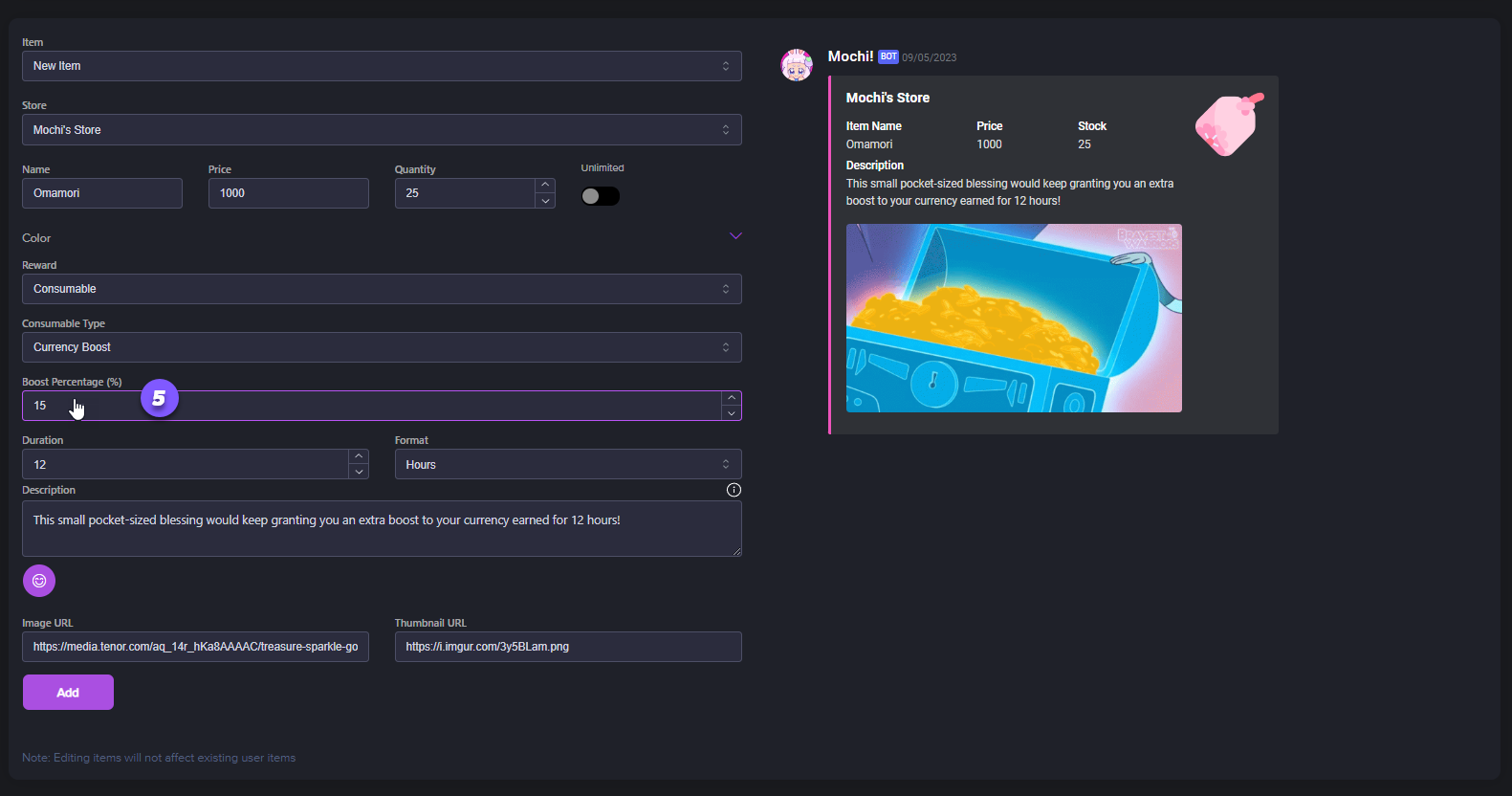Open the Reward dropdown showing Consumable
This screenshot has width=1512, height=796.
pyautogui.click(x=382, y=289)
